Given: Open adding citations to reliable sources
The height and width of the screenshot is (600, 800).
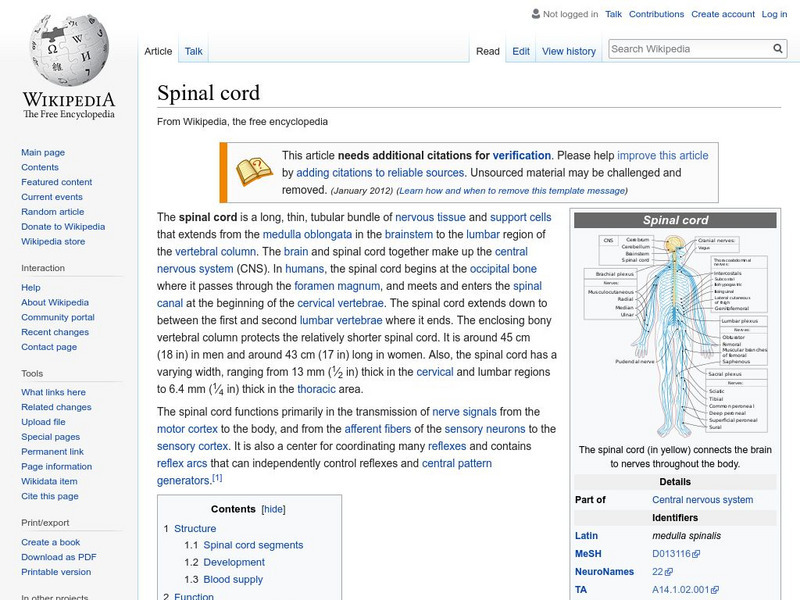Looking at the screenshot, I should tap(380, 172).
